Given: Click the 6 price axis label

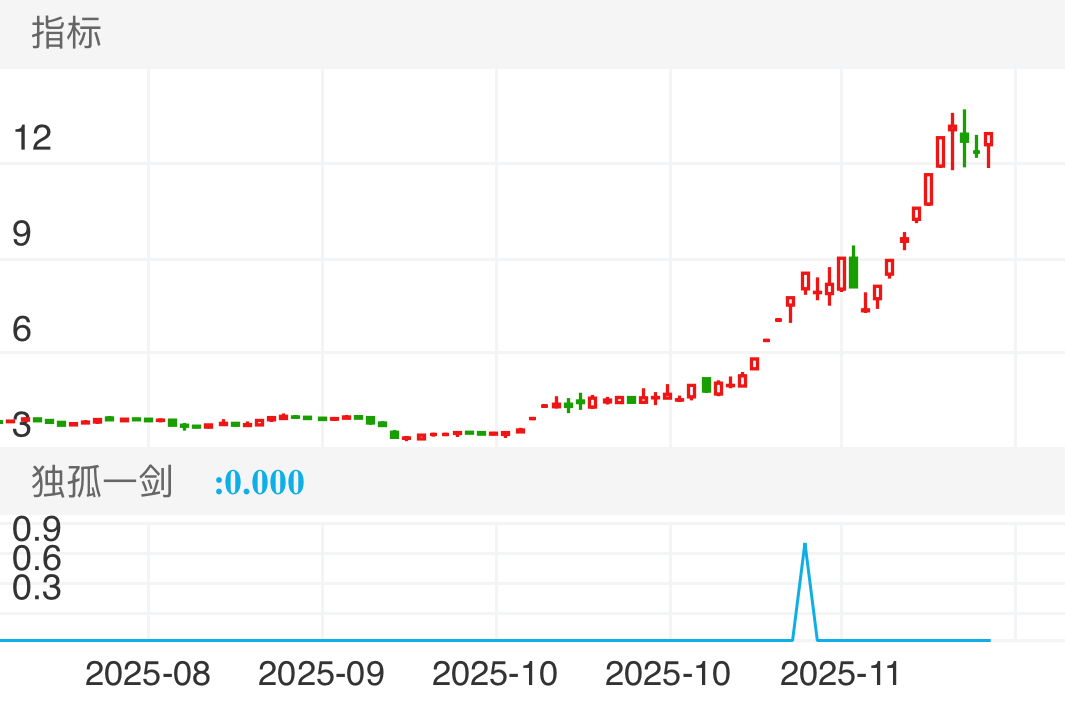Looking at the screenshot, I should tap(21, 329).
